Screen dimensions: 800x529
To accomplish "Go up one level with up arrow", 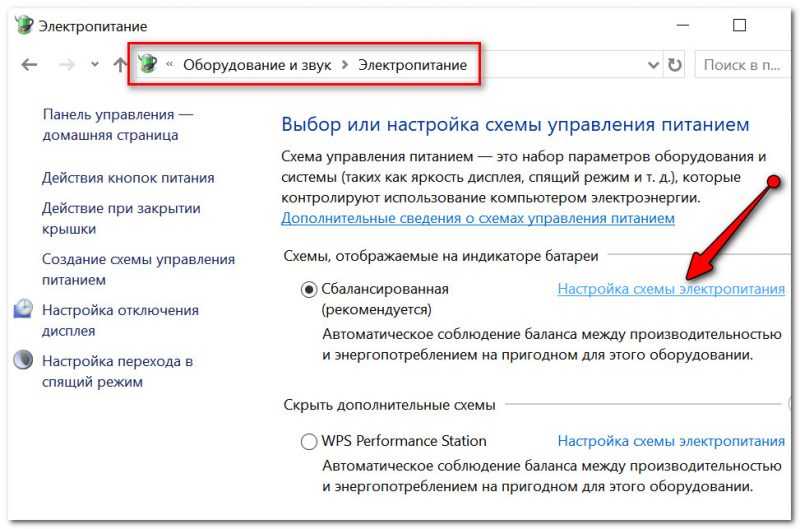I will [x=120, y=65].
